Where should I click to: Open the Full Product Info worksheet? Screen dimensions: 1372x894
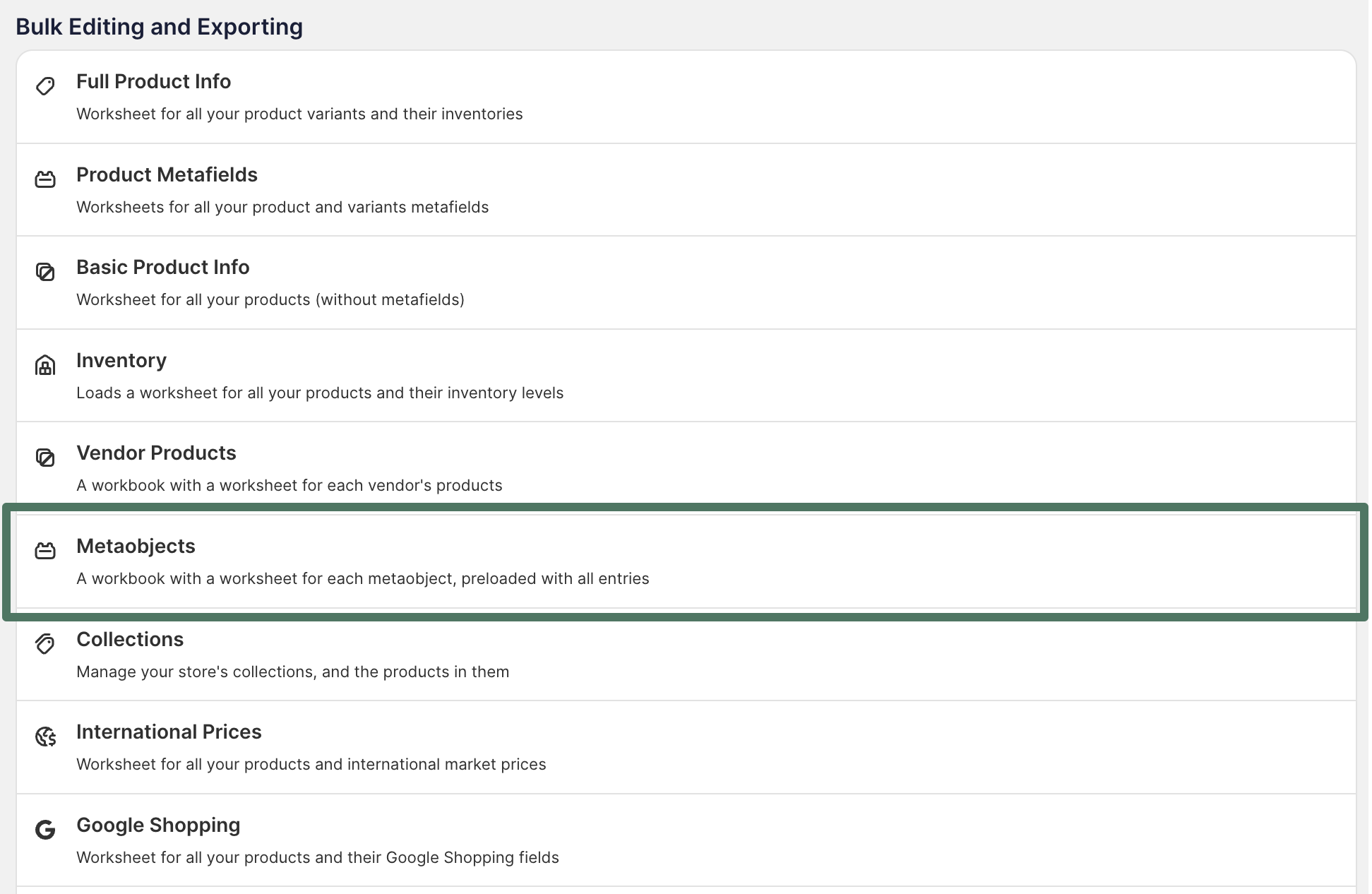coord(153,82)
